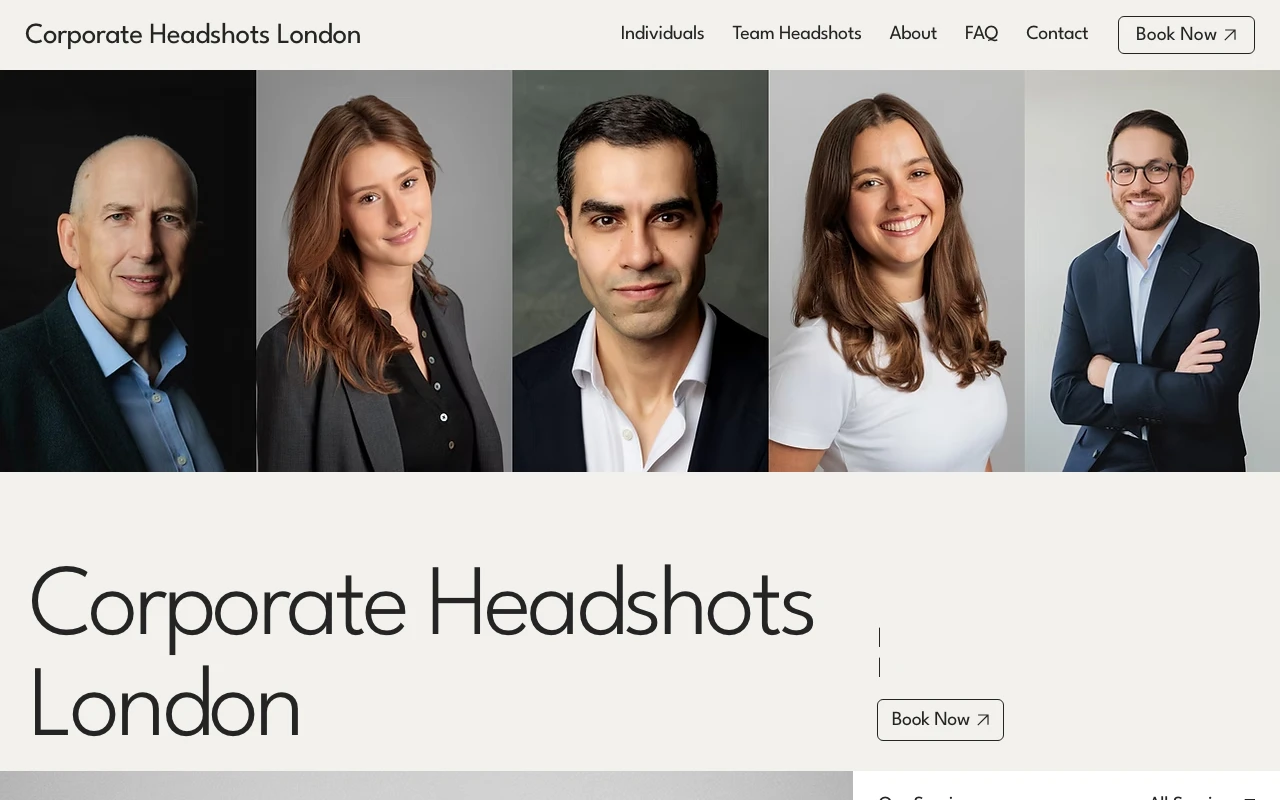This screenshot has width=1280, height=800.
Task: Open the FAQ nav link
Action: (x=981, y=34)
